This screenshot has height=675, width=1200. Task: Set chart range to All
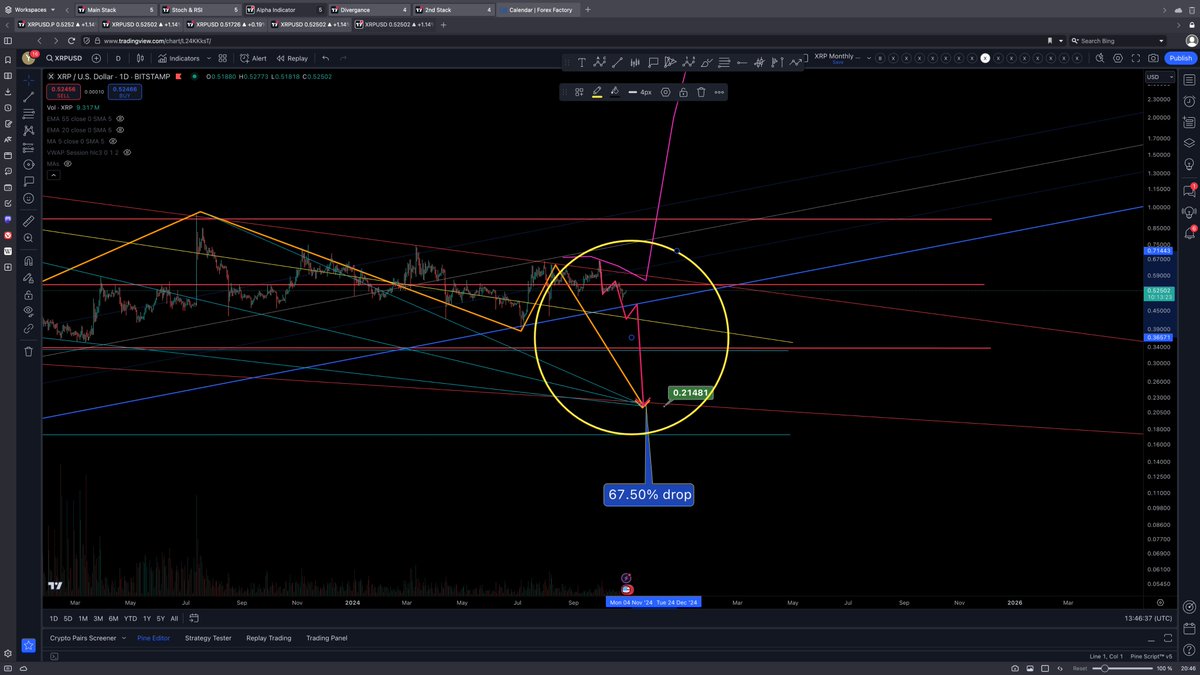(x=174, y=619)
